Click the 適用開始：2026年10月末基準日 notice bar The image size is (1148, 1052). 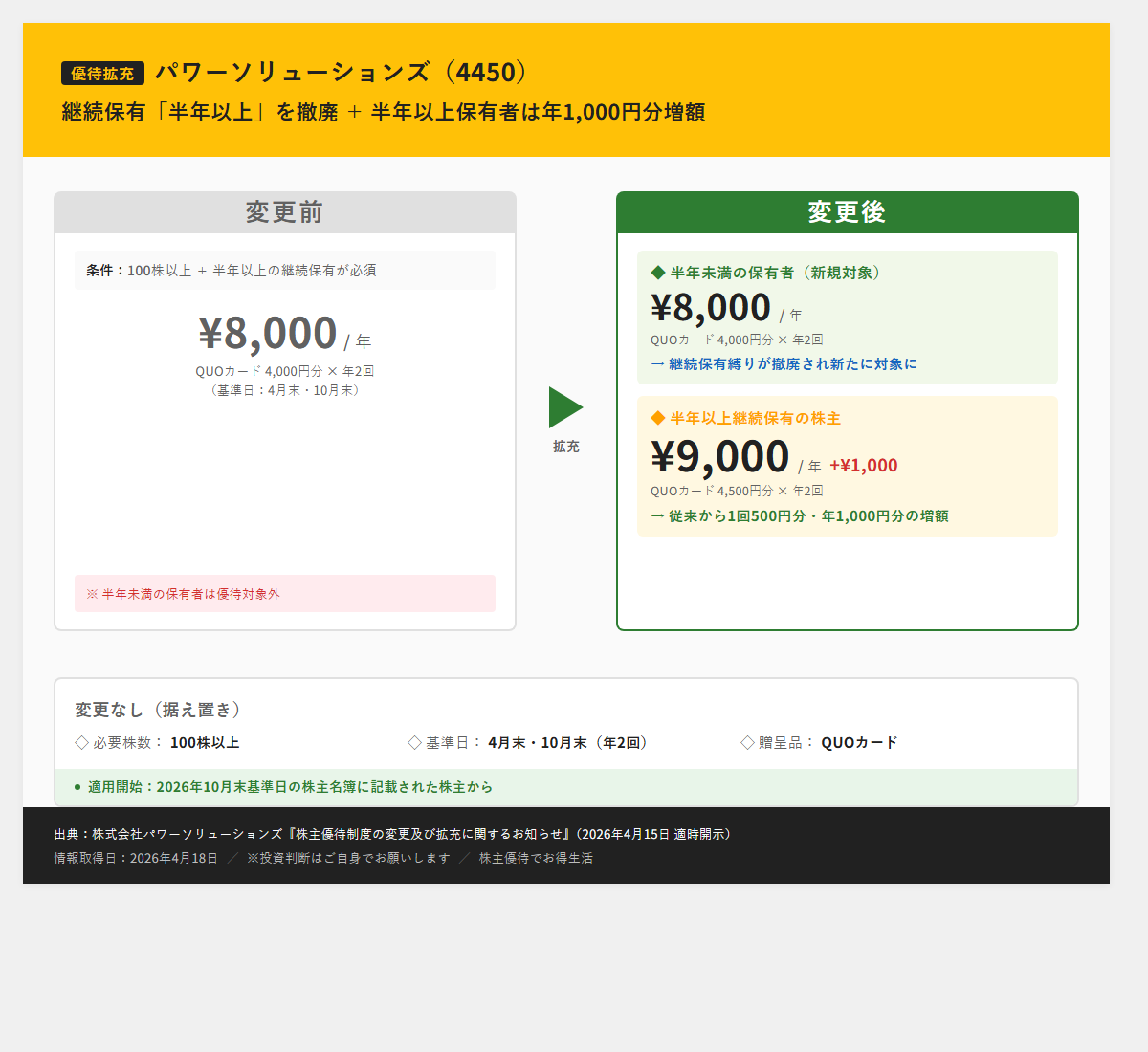tap(566, 787)
